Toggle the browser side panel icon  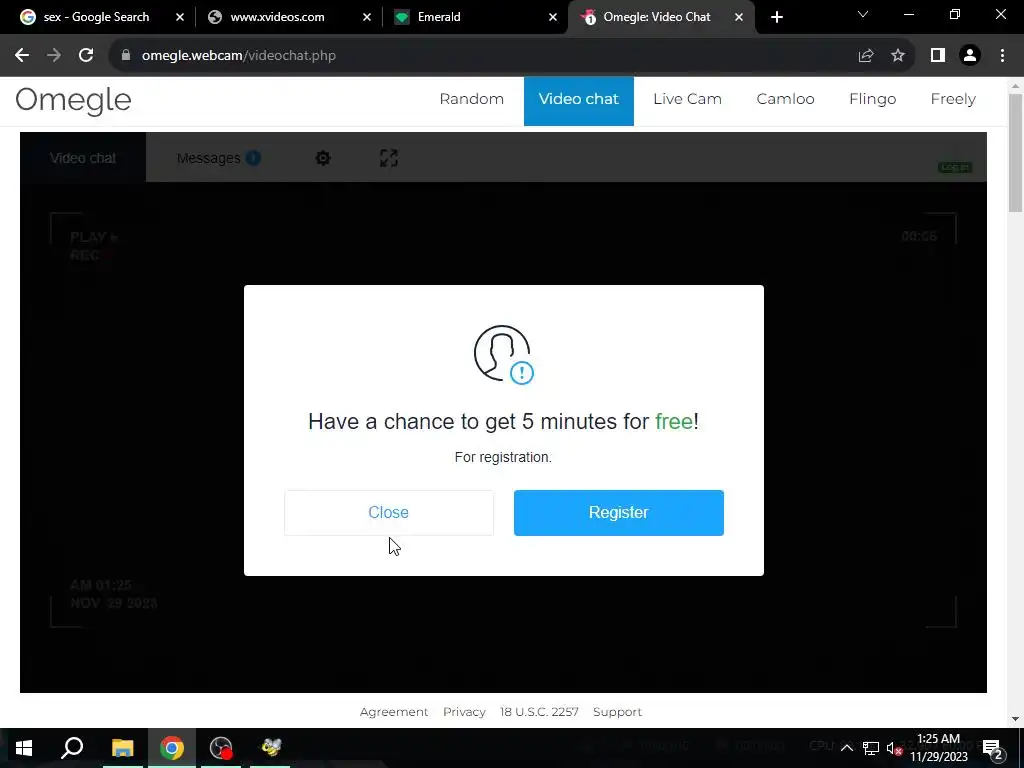938,56
